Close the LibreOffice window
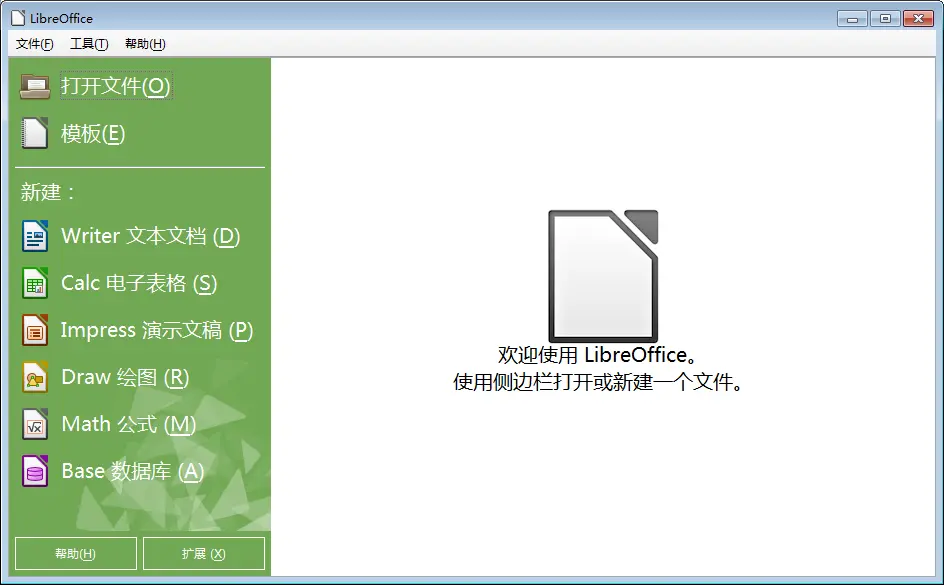The width and height of the screenshot is (944, 585). click(x=918, y=19)
